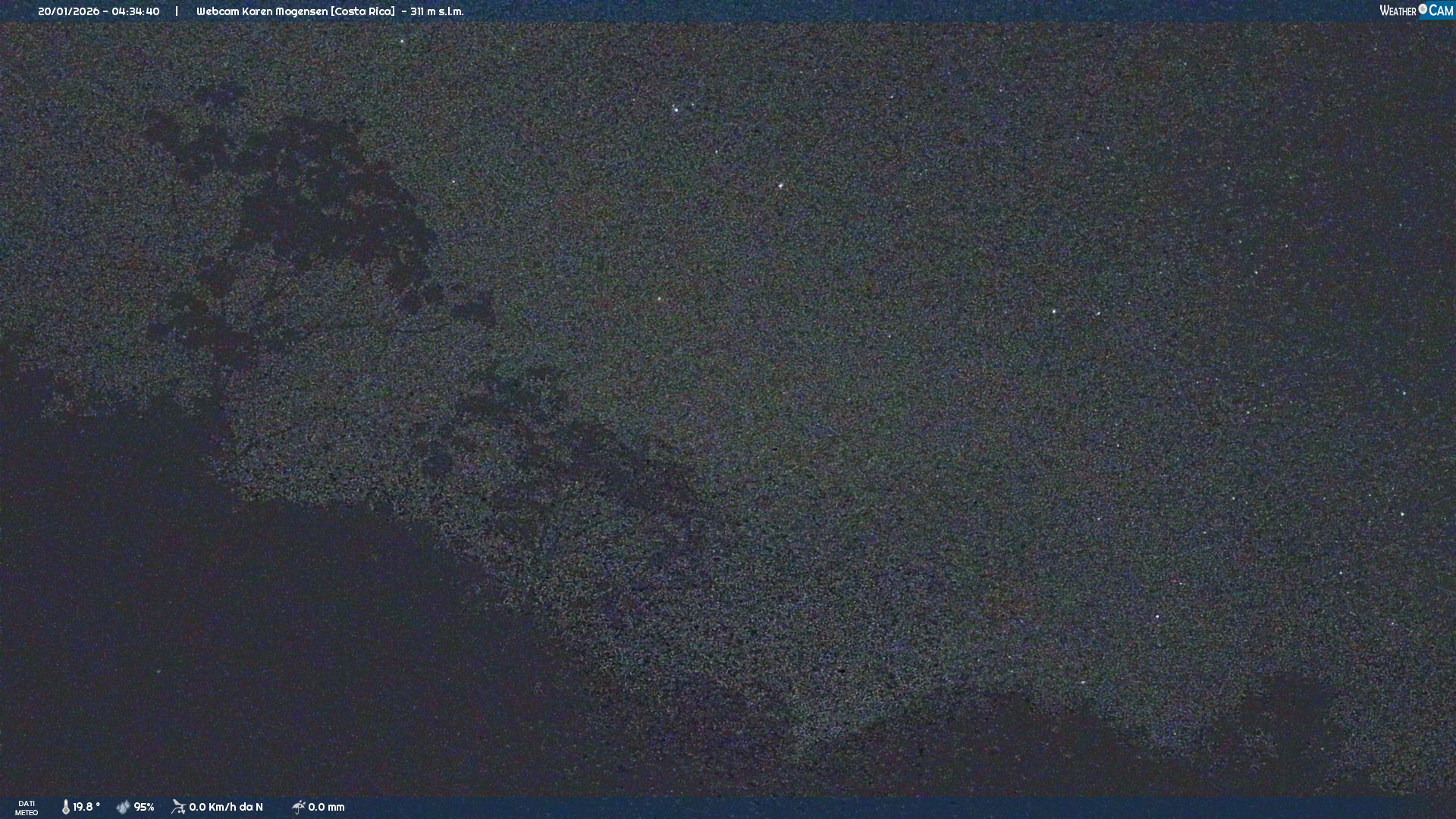Image resolution: width=1456 pixels, height=819 pixels.
Task: Click the wind vane icon
Action: tap(178, 807)
